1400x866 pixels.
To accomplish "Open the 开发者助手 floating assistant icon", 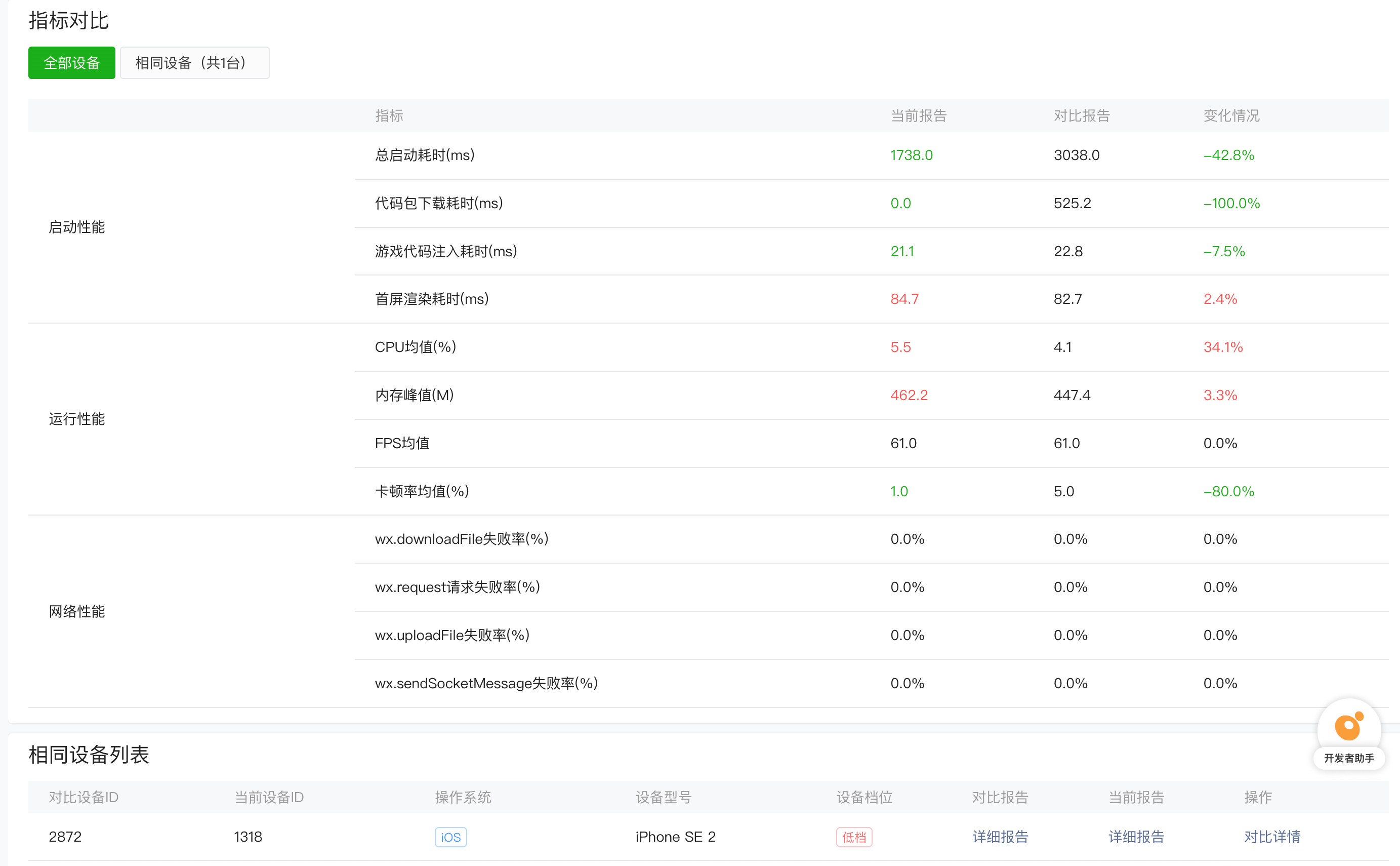I will tap(1348, 727).
